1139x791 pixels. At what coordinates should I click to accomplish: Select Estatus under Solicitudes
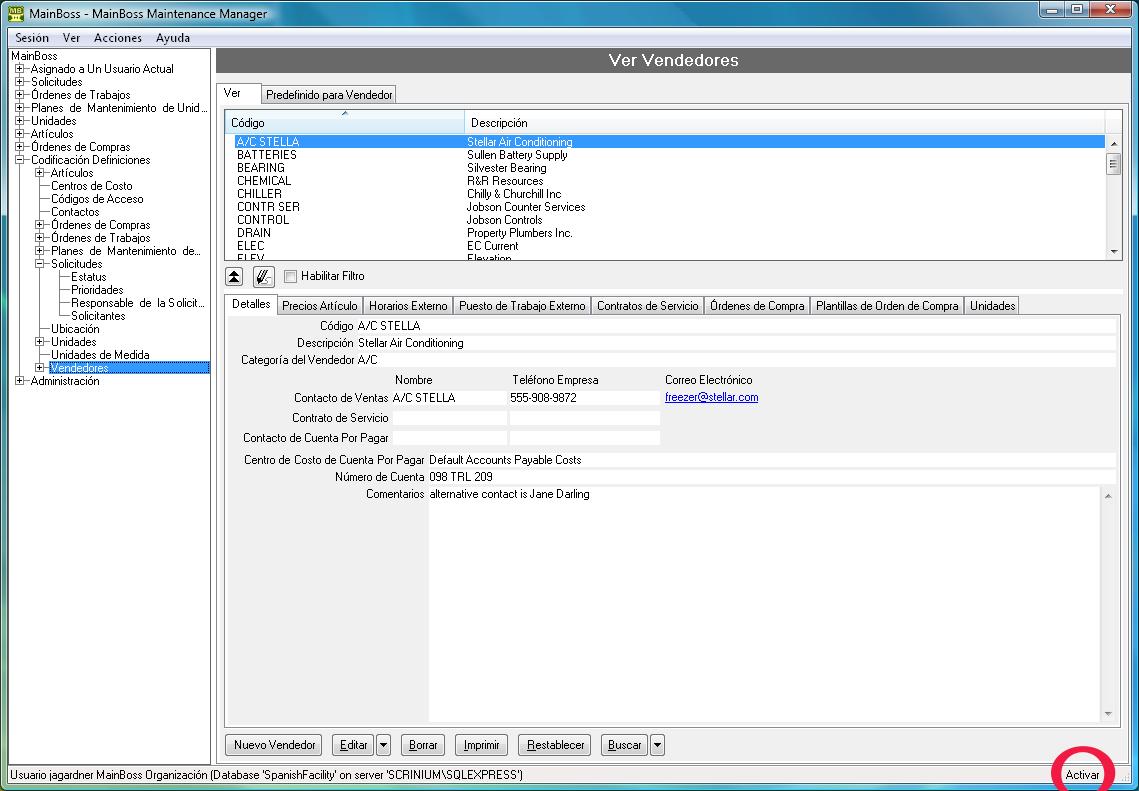[x=89, y=277]
